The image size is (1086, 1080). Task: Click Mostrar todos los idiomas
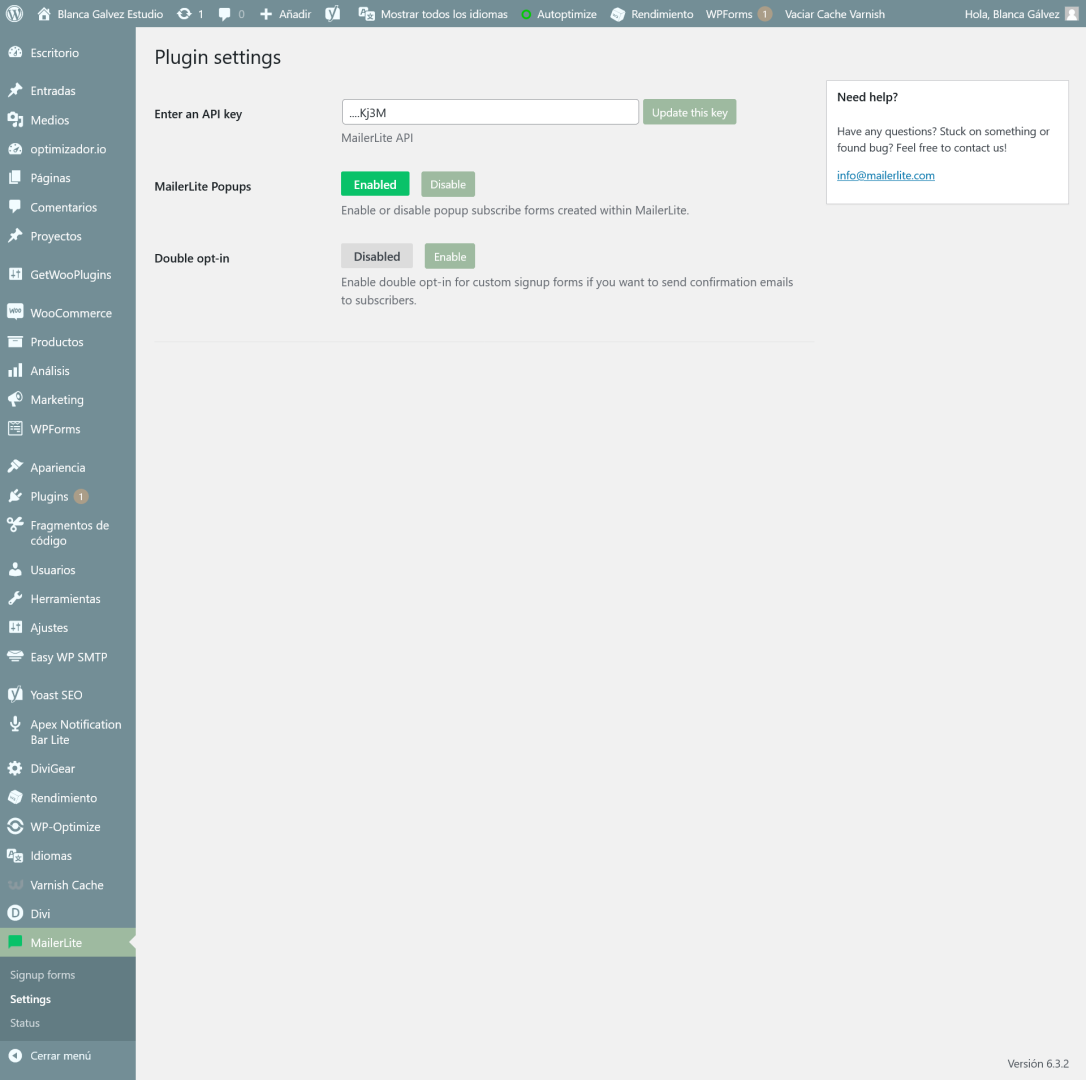click(444, 14)
